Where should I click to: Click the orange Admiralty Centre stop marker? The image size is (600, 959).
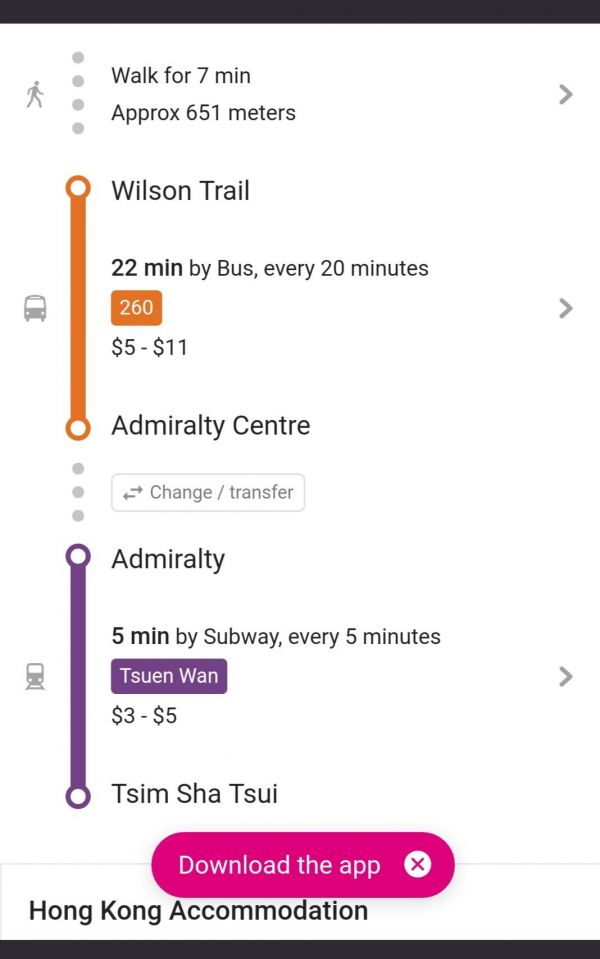[x=78, y=427]
